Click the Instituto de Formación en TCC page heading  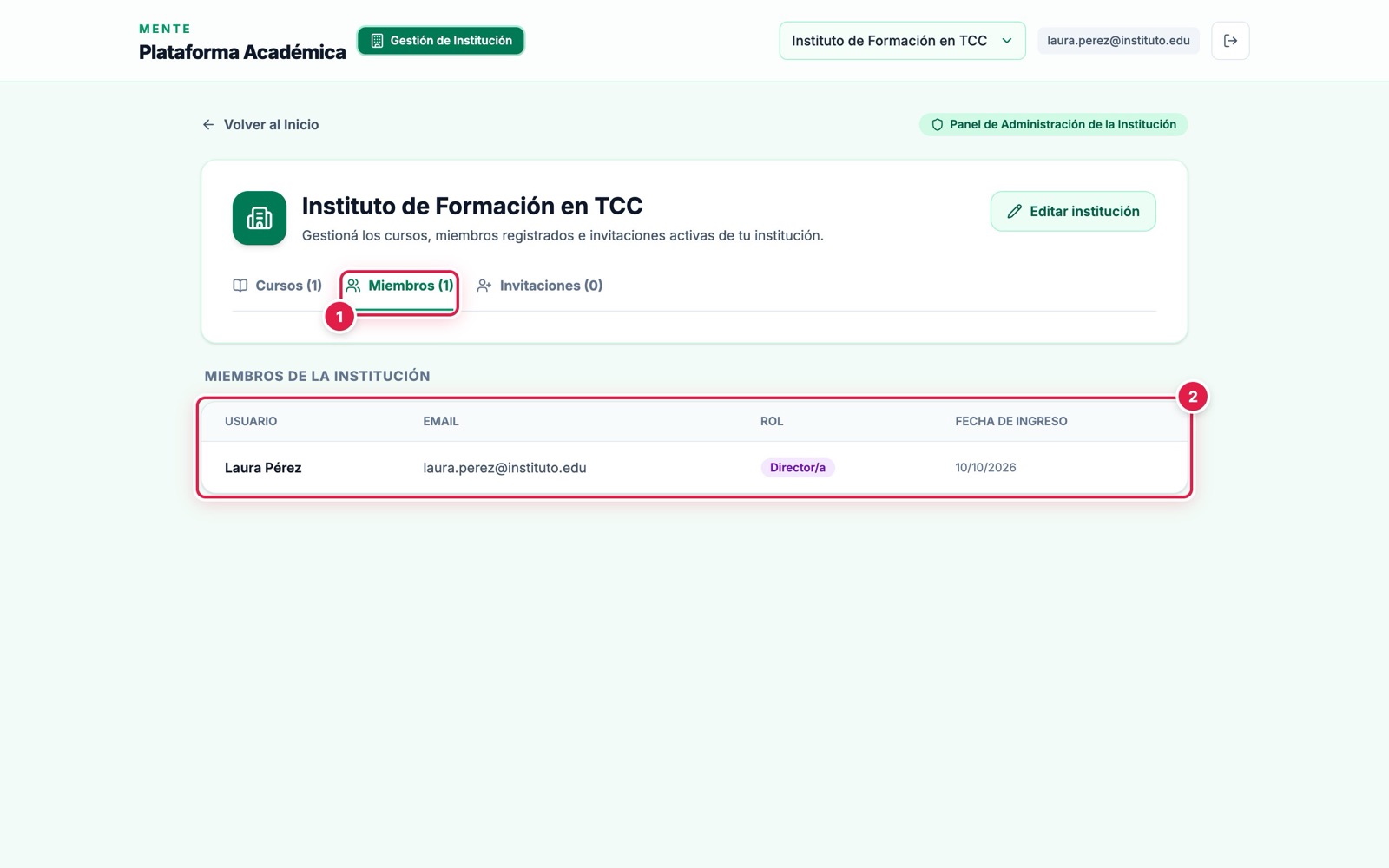tap(472, 206)
